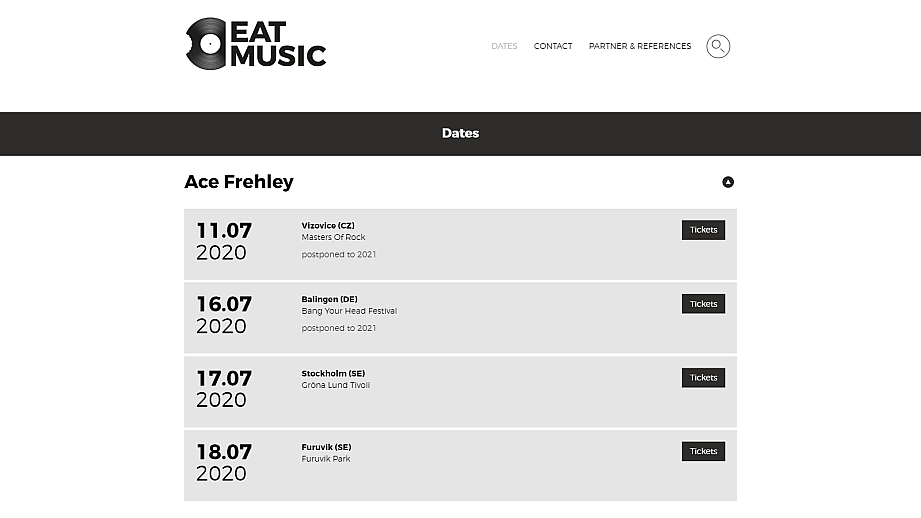Get tickets for Furuvik Park show
The image size is (921, 518).
point(703,452)
